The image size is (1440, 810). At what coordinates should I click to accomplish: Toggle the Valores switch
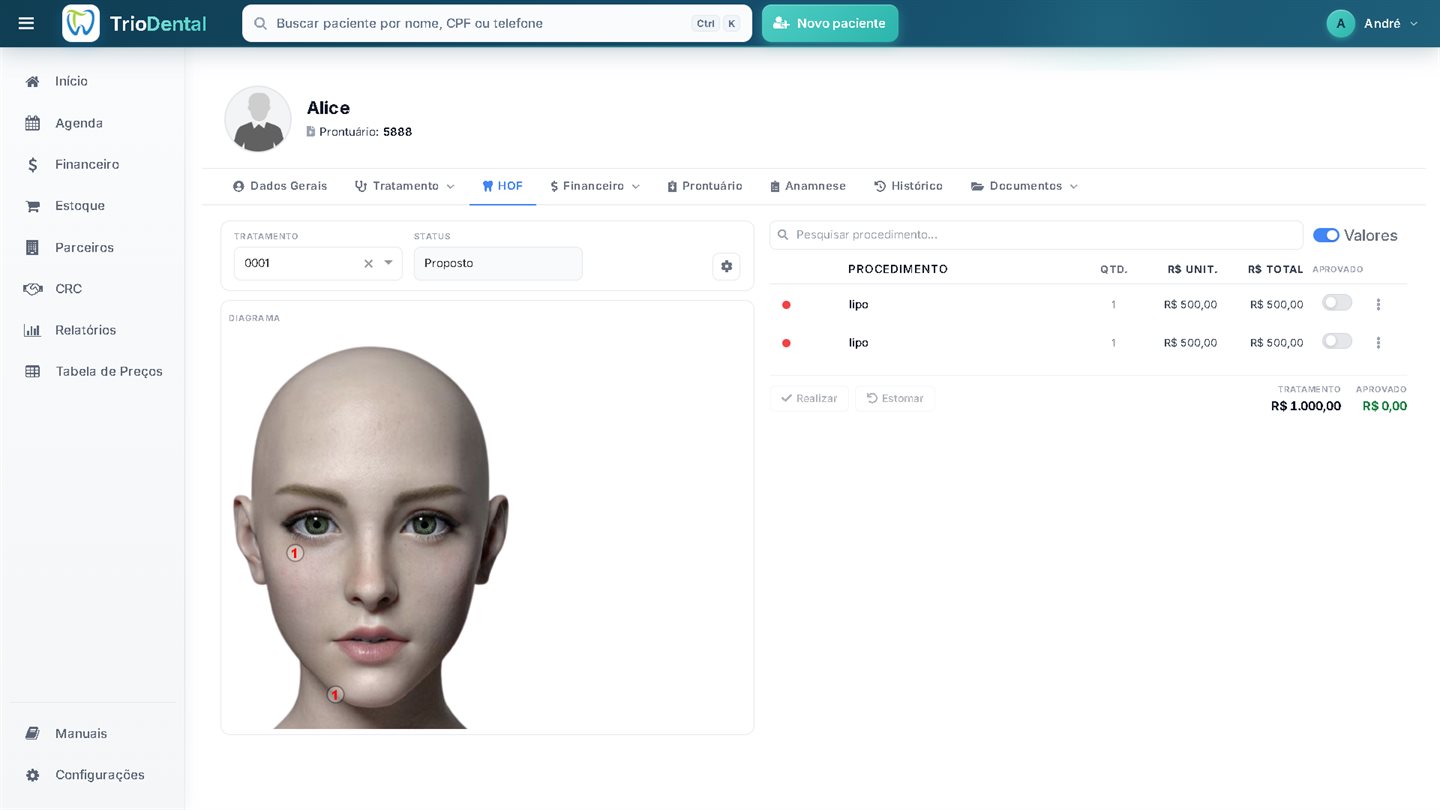tap(1326, 235)
